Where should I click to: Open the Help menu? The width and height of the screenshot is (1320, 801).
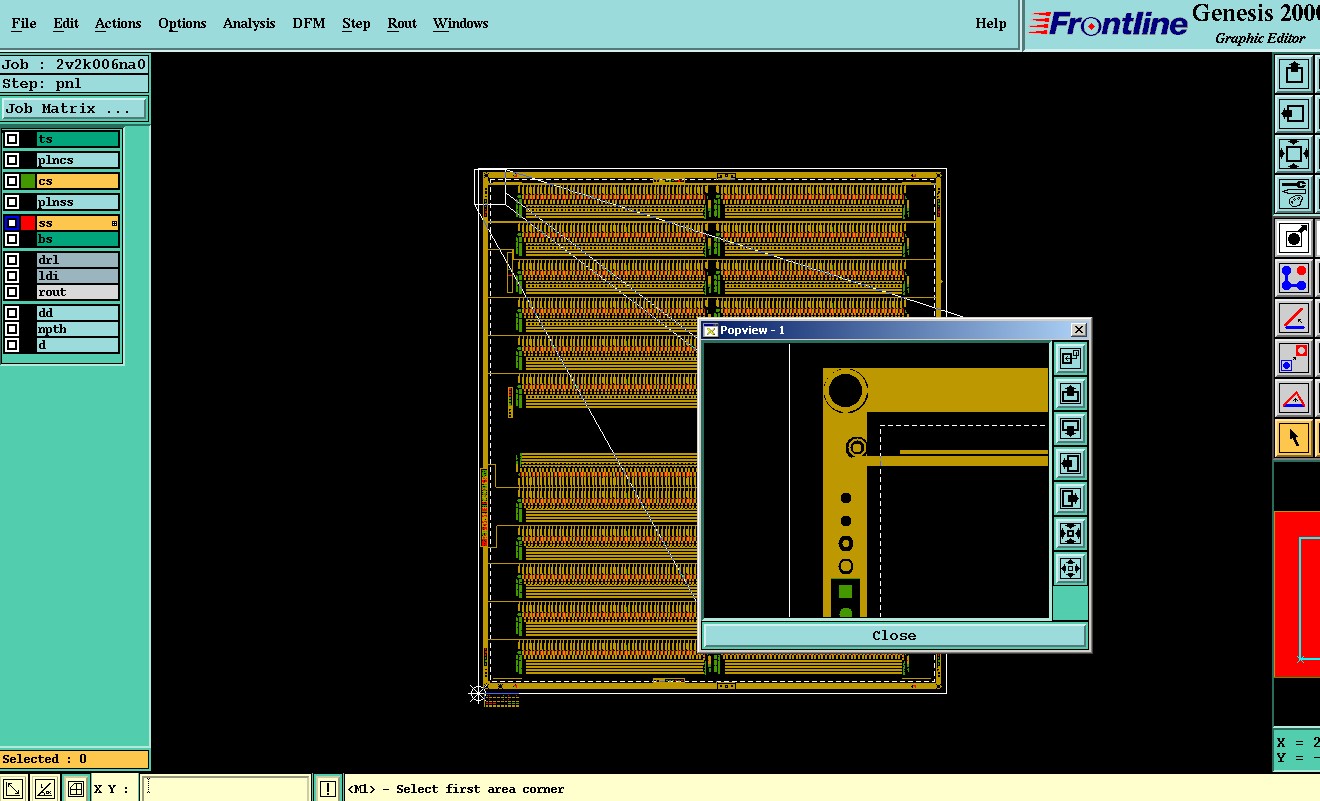pyautogui.click(x=991, y=23)
